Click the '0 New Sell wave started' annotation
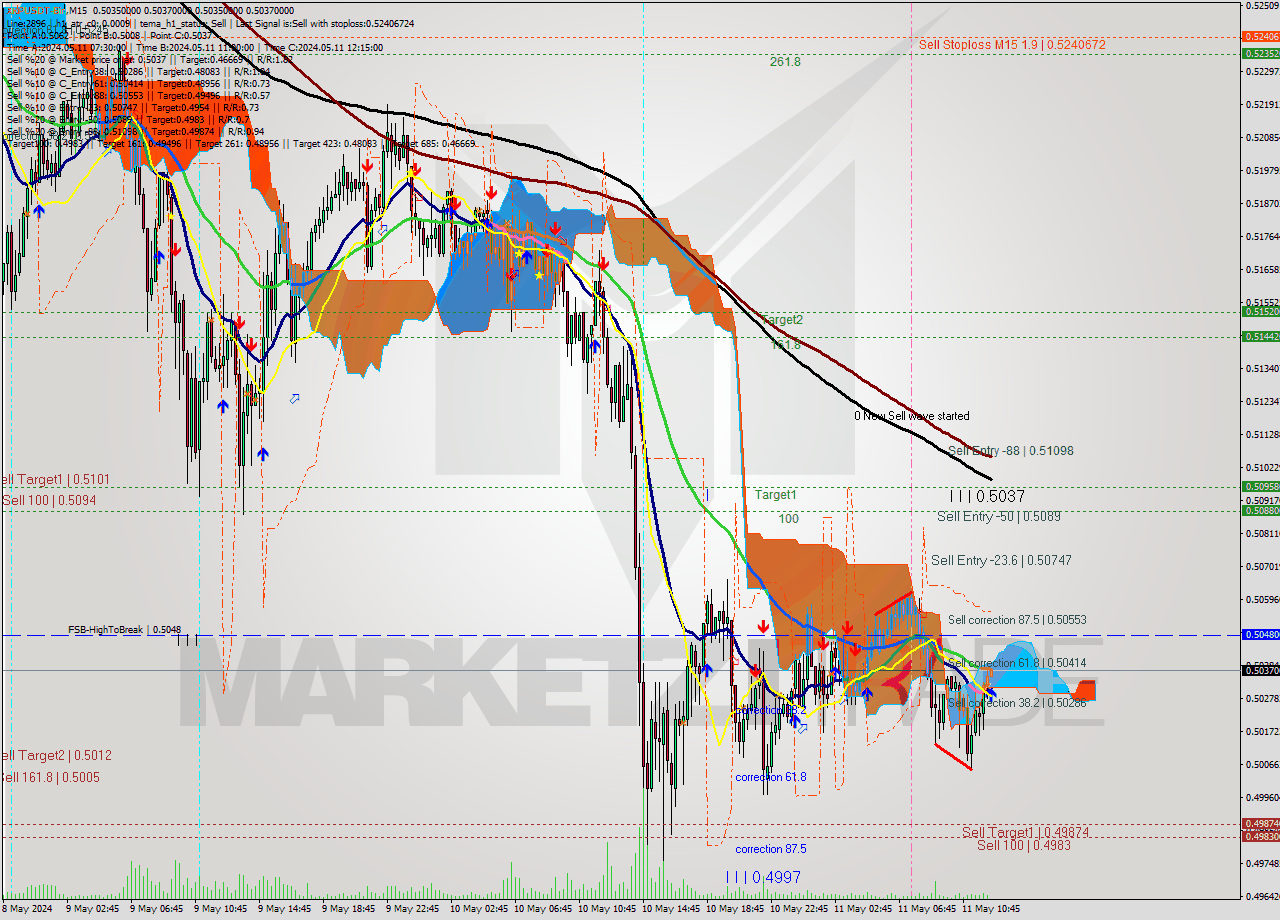1280x920 pixels. click(911, 416)
